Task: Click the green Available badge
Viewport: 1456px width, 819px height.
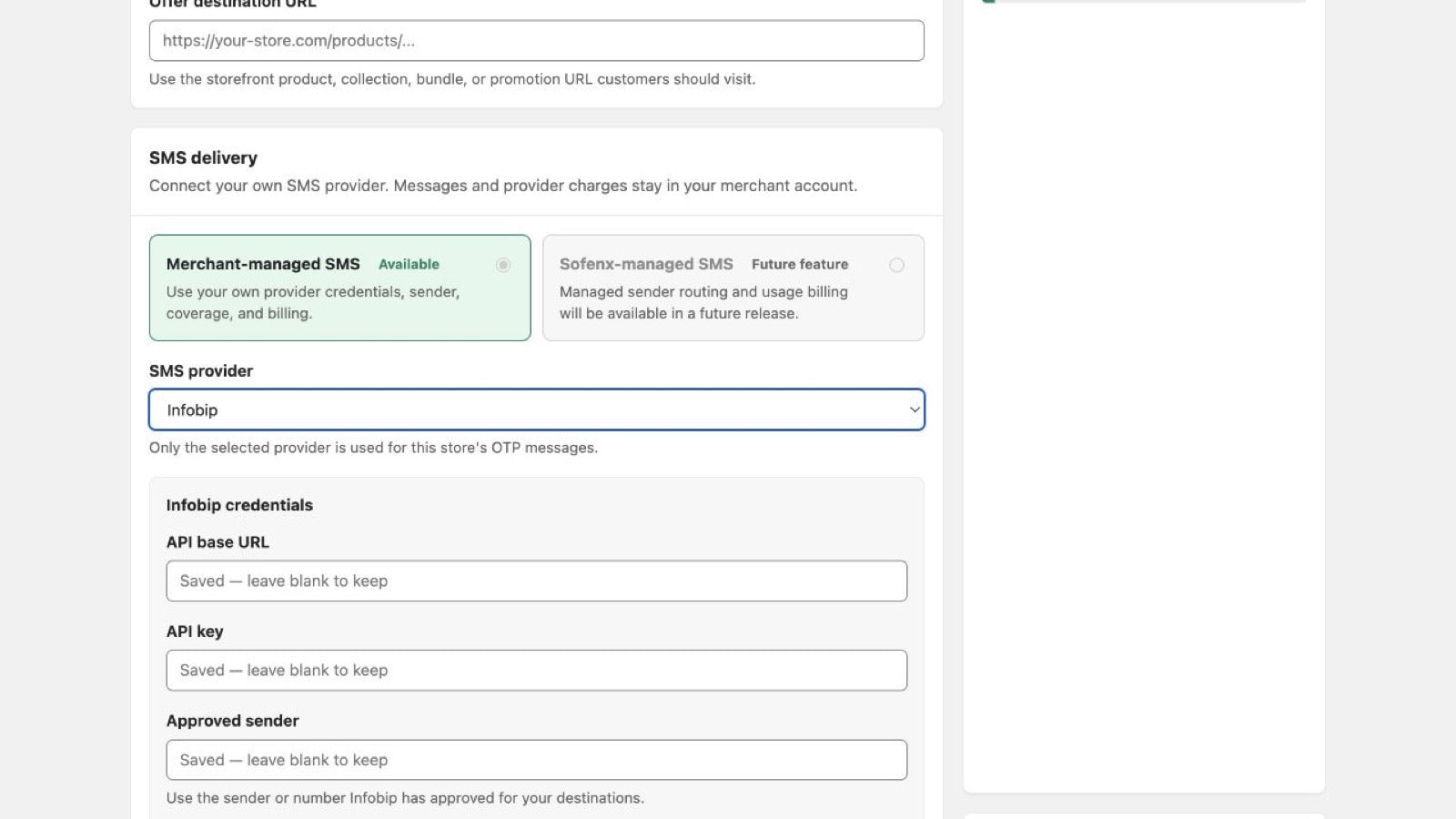Action: tap(409, 264)
